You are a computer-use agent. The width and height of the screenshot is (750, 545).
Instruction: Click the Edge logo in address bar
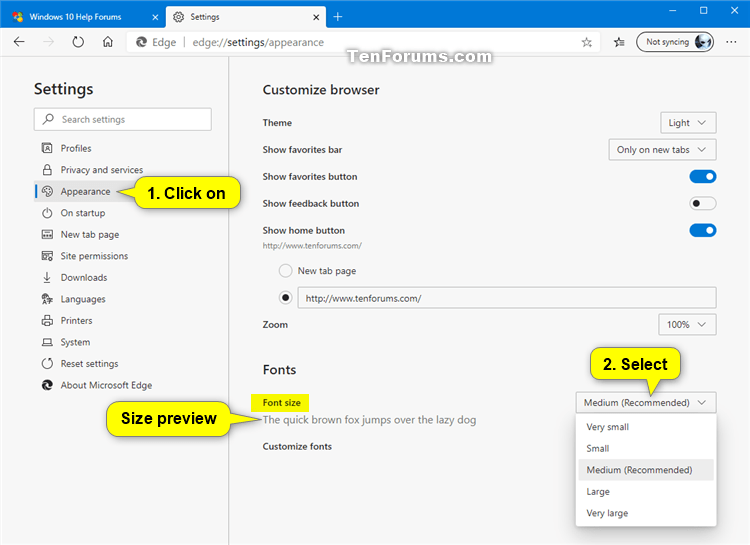click(x=141, y=42)
